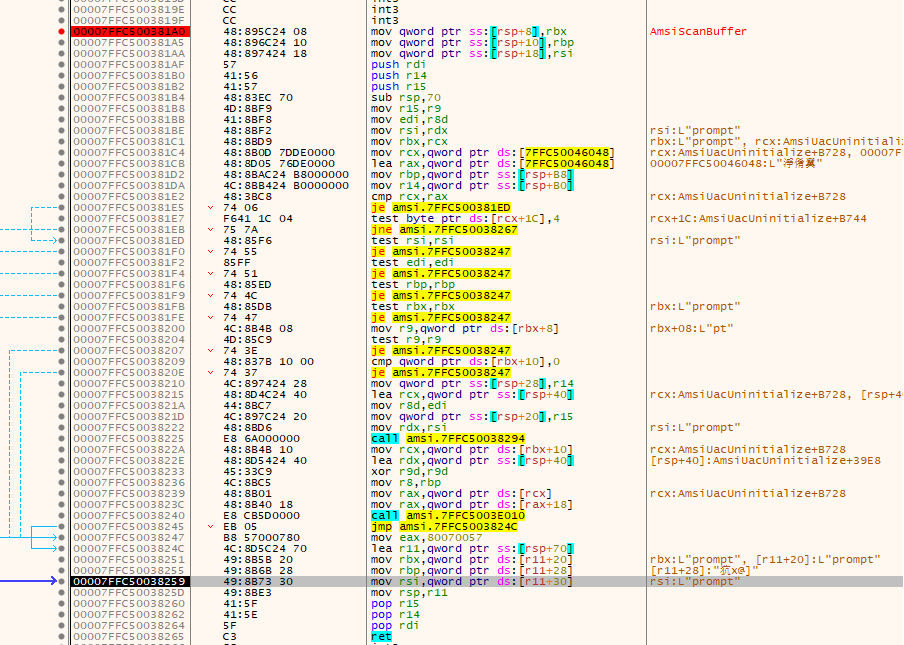Set breakpoint dot on the push rdi row
Screen dimensions: 904x645
pyautogui.click(x=62, y=65)
